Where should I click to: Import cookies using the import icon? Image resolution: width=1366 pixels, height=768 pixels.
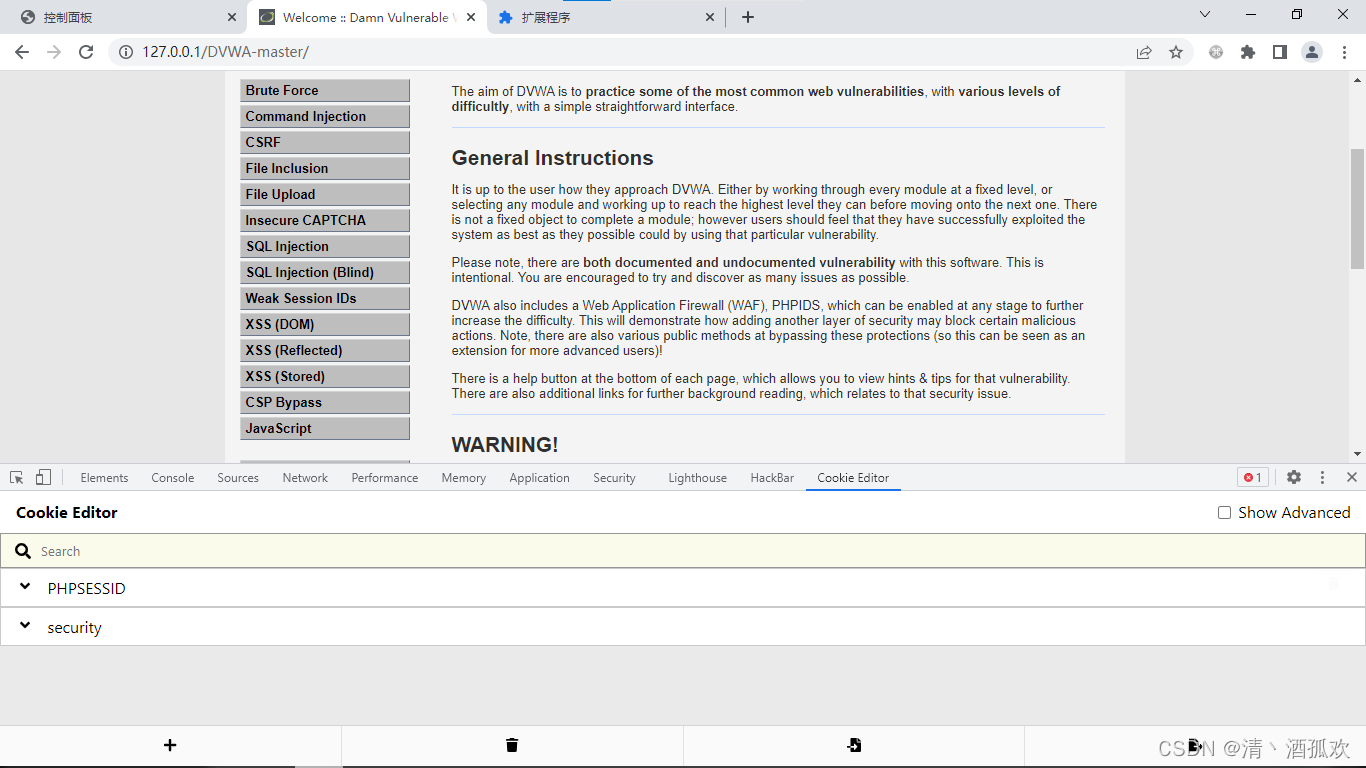click(854, 745)
